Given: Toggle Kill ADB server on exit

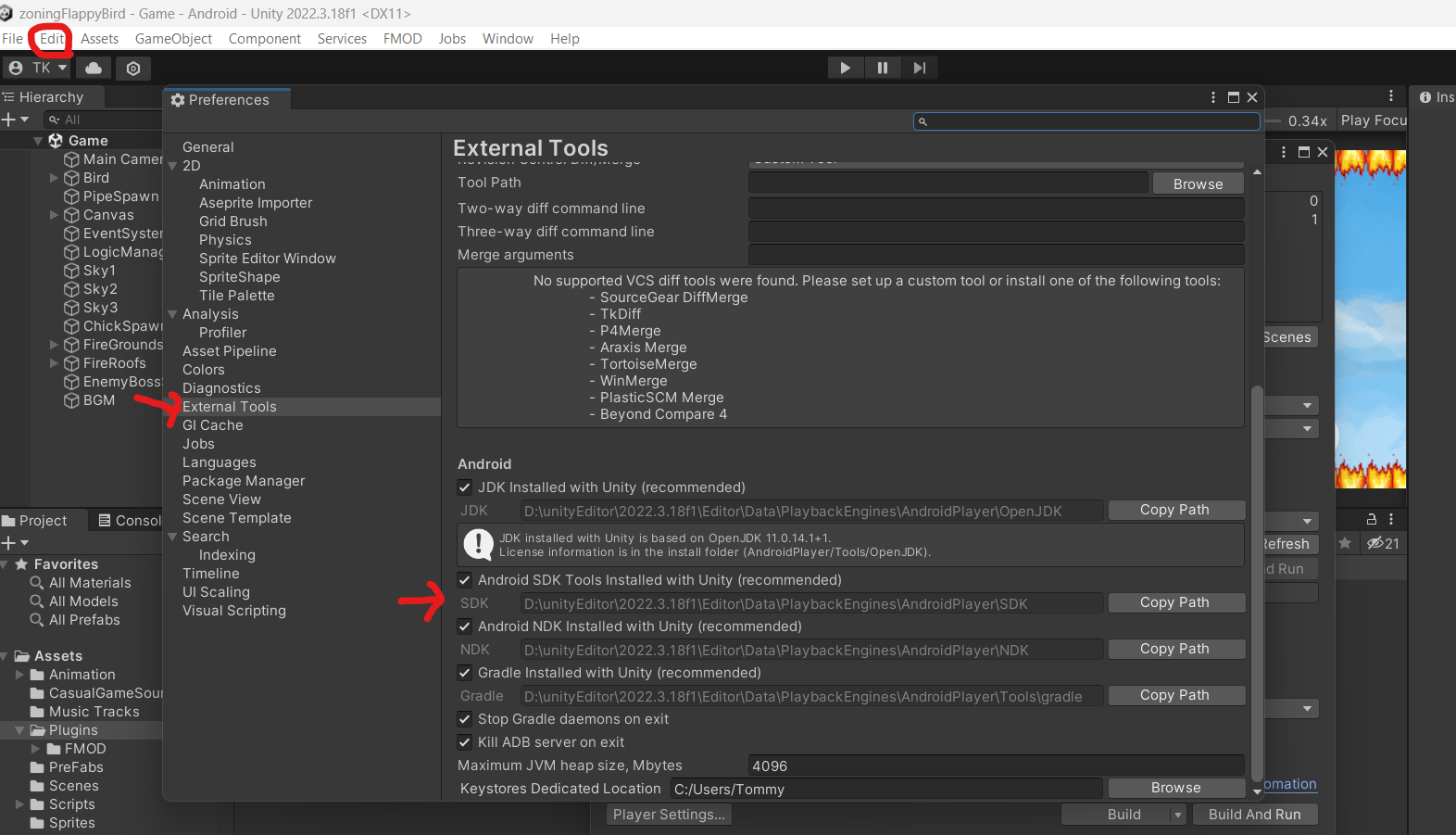Looking at the screenshot, I should [x=465, y=742].
